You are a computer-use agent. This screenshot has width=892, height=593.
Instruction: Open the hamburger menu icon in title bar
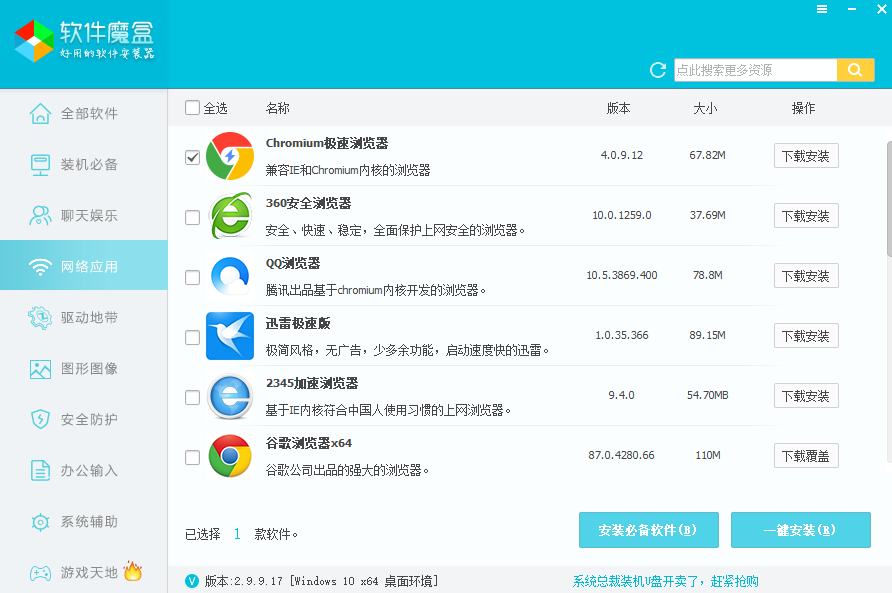pos(822,9)
